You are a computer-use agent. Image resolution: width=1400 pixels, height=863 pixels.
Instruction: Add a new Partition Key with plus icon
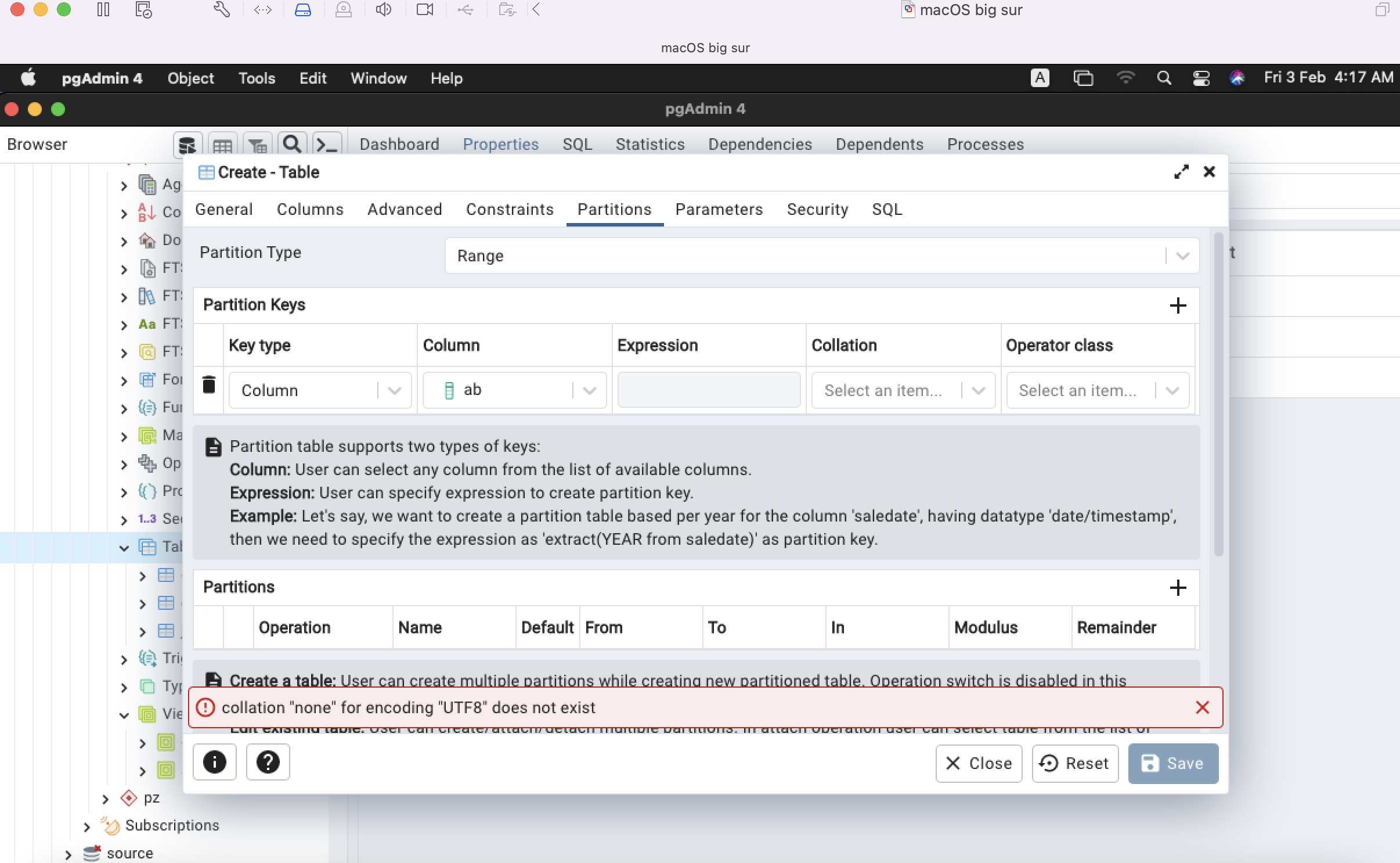tap(1178, 306)
